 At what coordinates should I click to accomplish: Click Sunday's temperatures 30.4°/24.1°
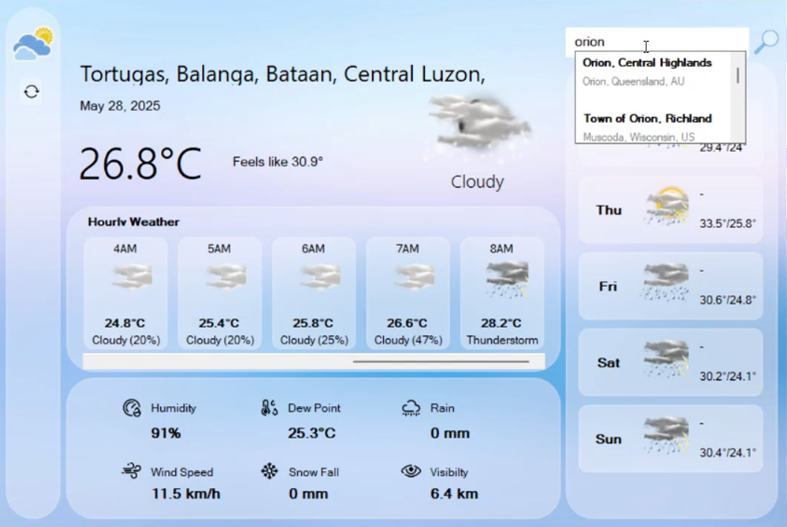(x=728, y=452)
